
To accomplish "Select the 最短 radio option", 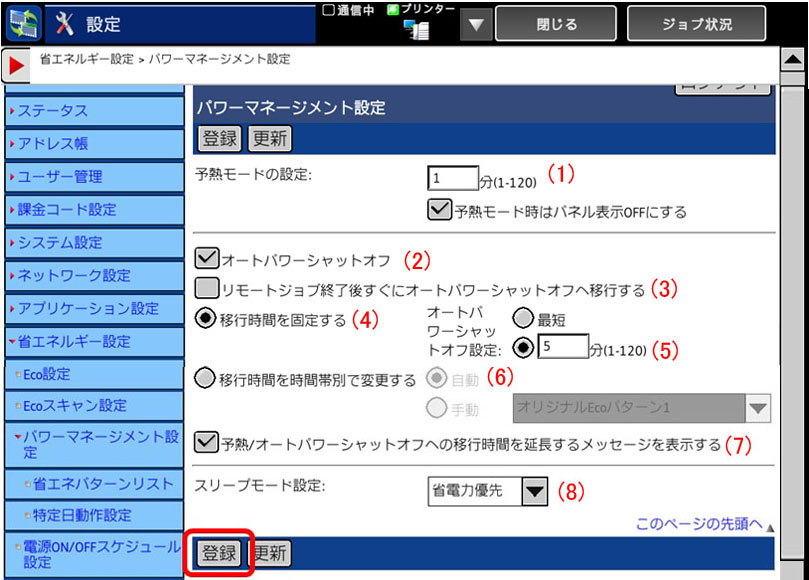I will [x=524, y=318].
